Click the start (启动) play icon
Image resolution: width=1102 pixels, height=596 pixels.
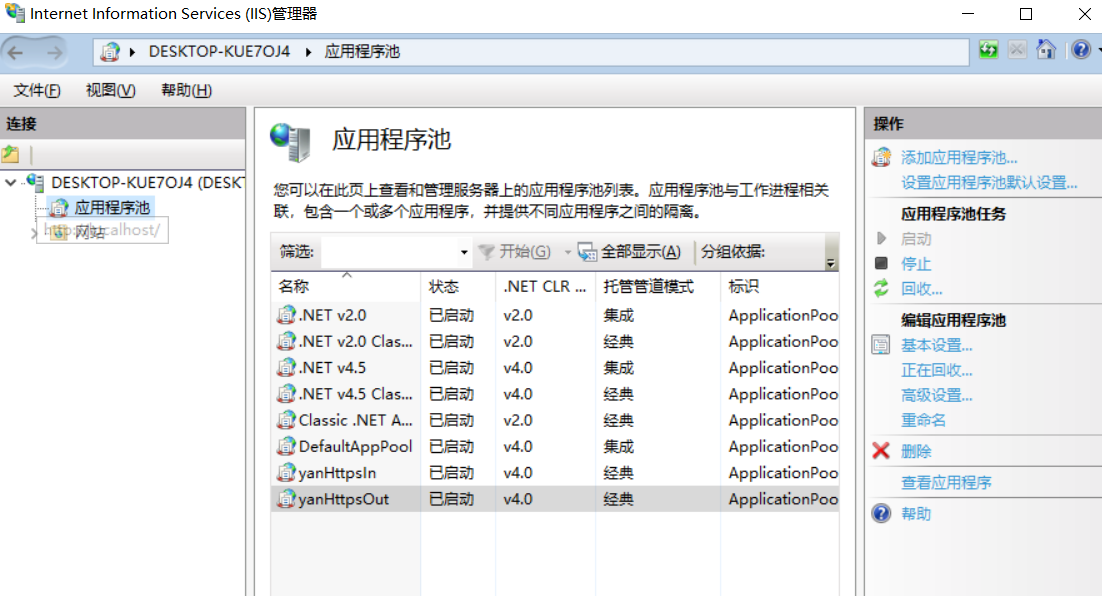pyautogui.click(x=881, y=239)
